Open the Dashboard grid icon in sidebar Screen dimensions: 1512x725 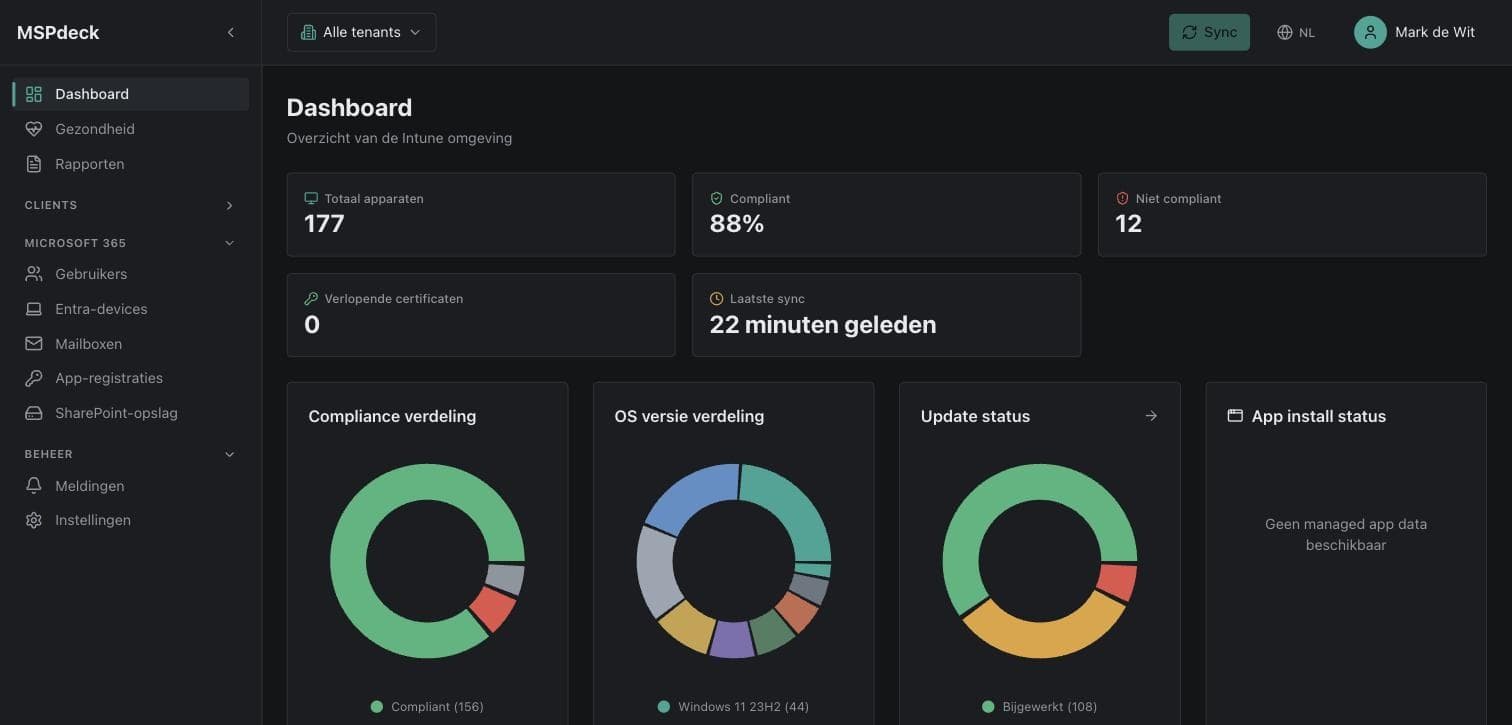34,94
